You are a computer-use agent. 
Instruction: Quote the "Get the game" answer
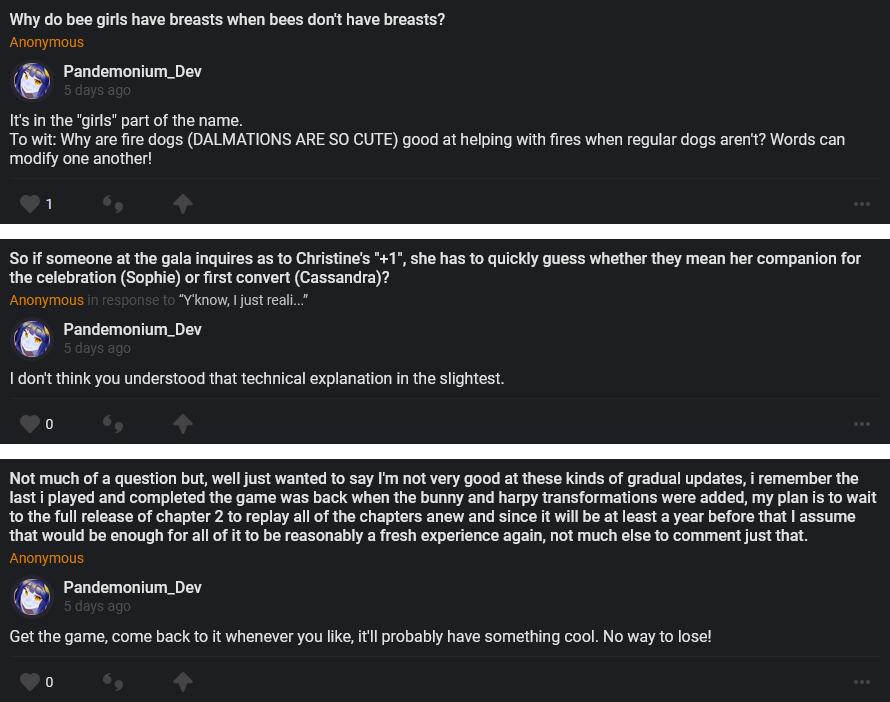point(113,682)
